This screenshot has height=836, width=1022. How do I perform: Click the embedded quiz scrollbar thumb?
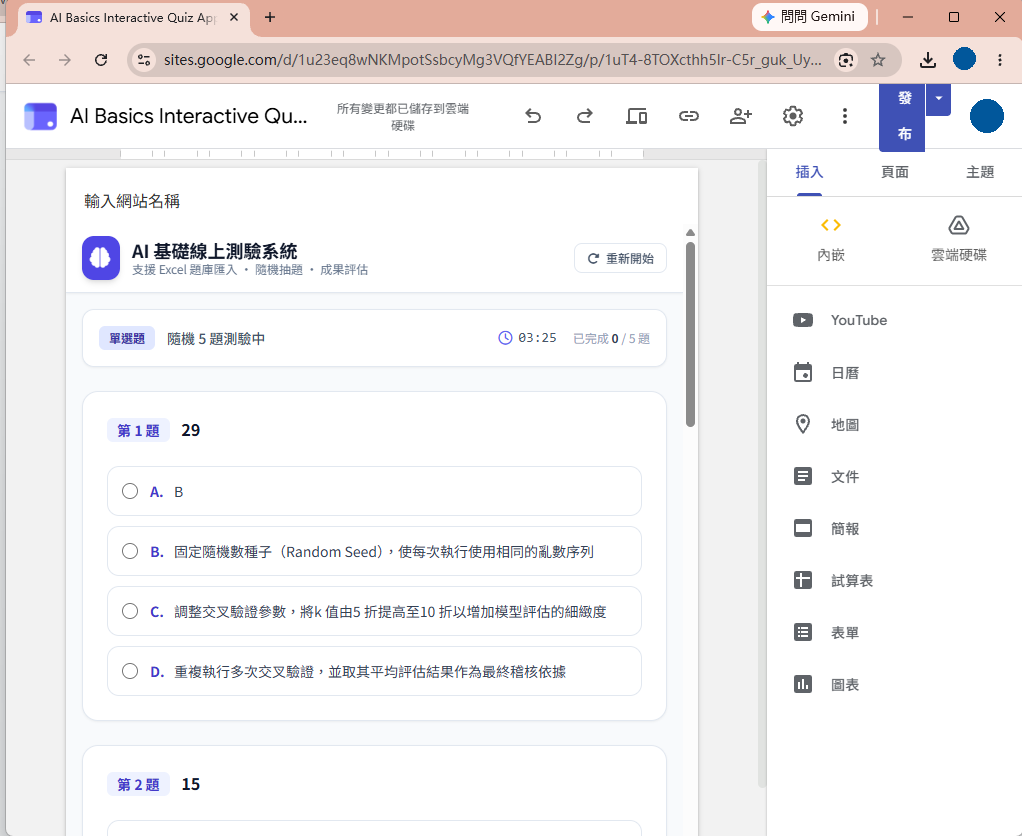pyautogui.click(x=690, y=334)
